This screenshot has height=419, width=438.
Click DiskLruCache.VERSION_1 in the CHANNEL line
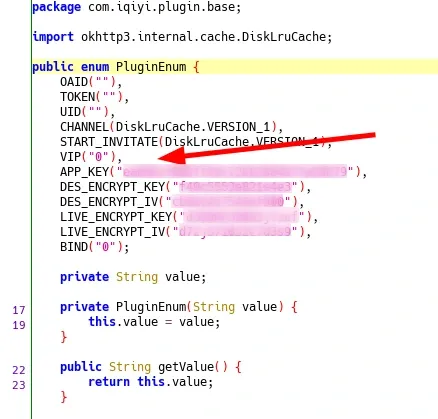tap(193, 127)
